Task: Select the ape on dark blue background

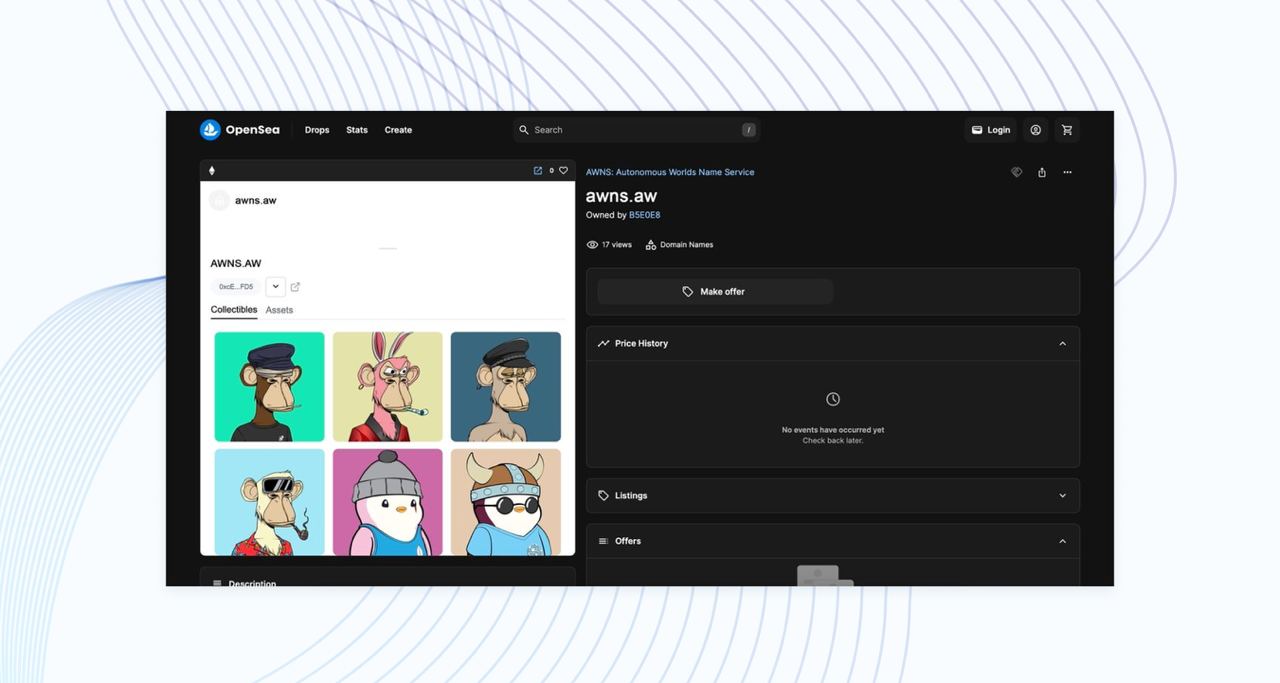Action: (x=506, y=387)
